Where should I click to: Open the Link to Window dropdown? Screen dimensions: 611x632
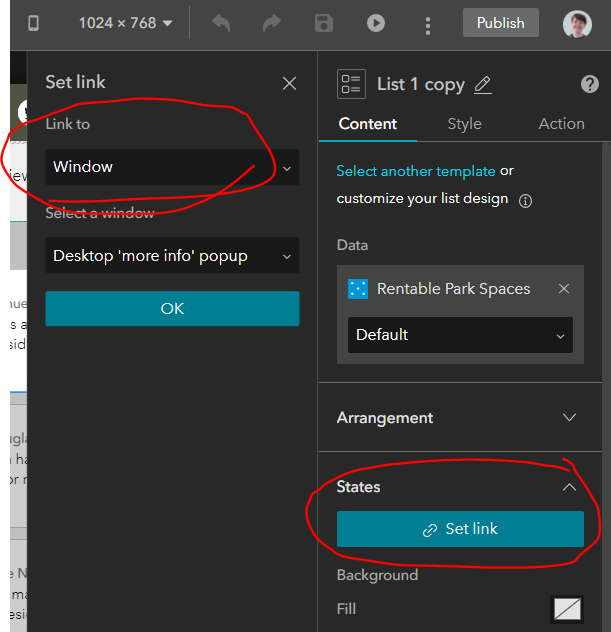coord(172,167)
